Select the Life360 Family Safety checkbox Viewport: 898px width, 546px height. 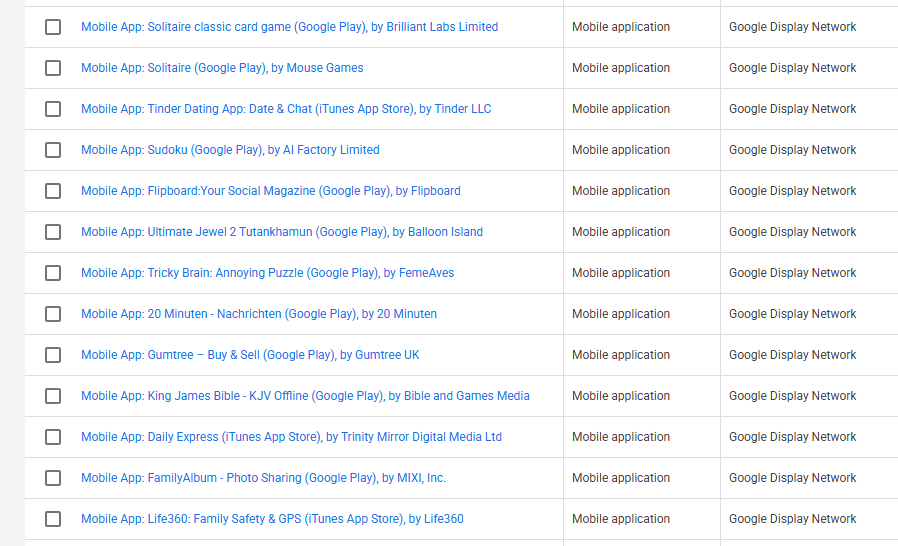[53, 518]
